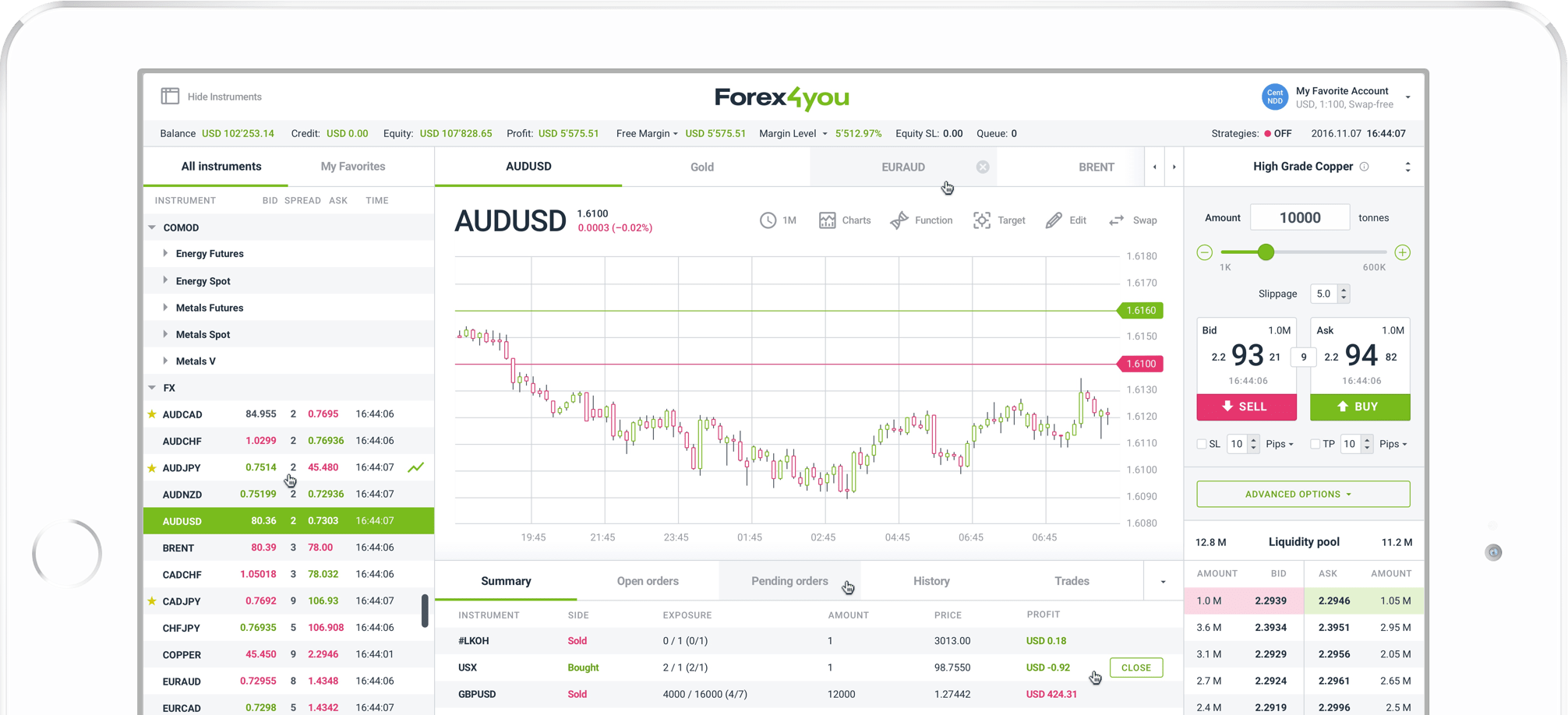The height and width of the screenshot is (715, 1568).
Task: Open the Advanced Options dropdown
Action: [1303, 494]
